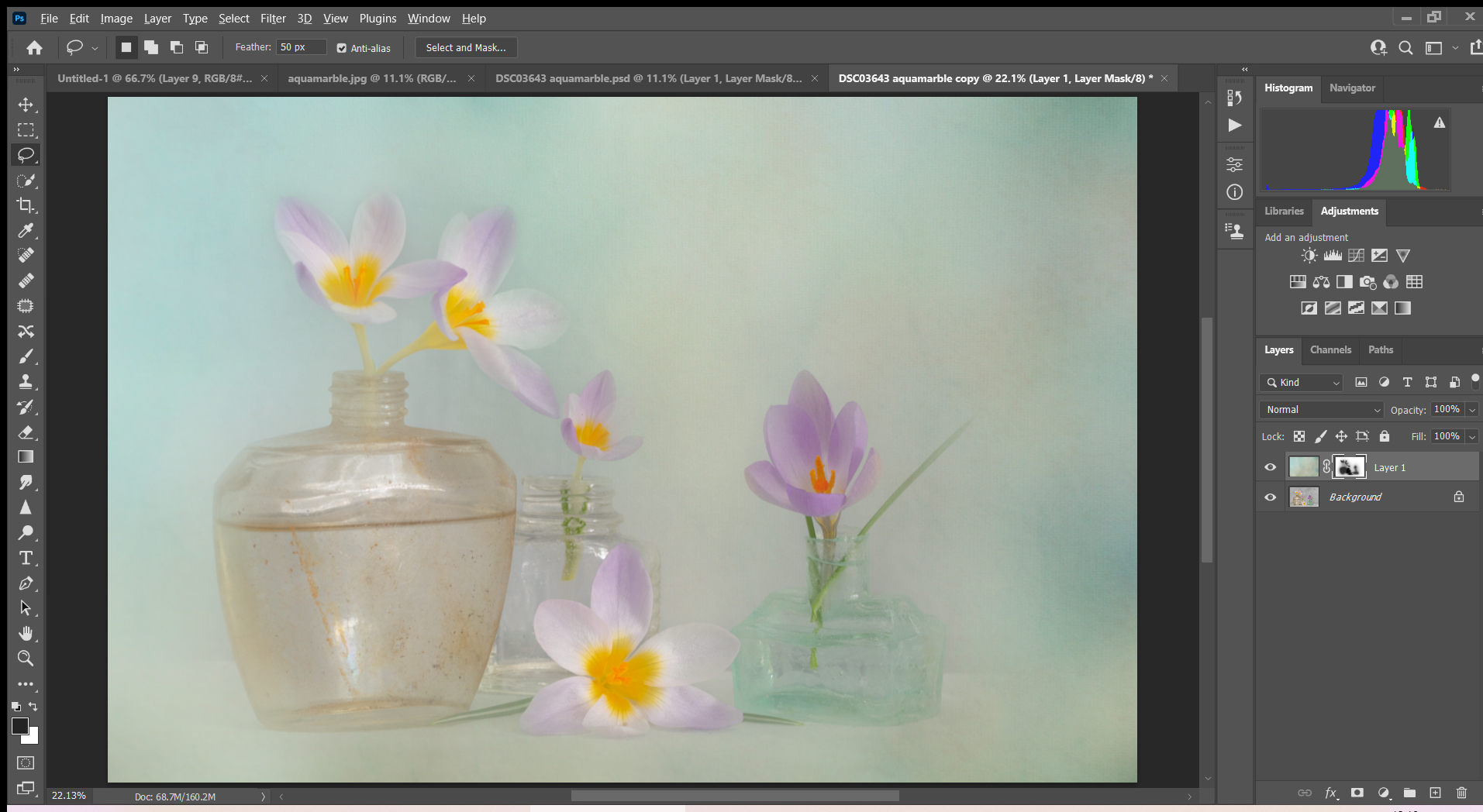Disable the Anti-alias checkbox
The height and width of the screenshot is (812, 1483).
tap(341, 47)
